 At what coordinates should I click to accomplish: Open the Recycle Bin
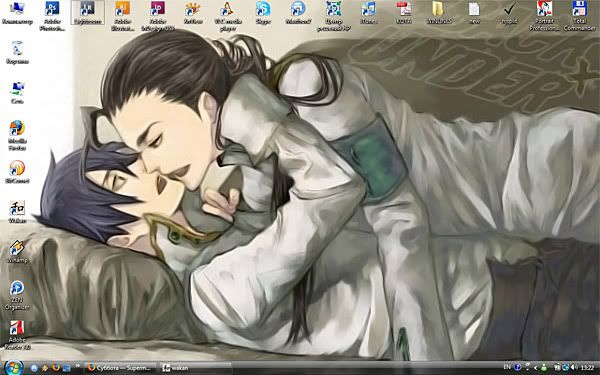17,52
